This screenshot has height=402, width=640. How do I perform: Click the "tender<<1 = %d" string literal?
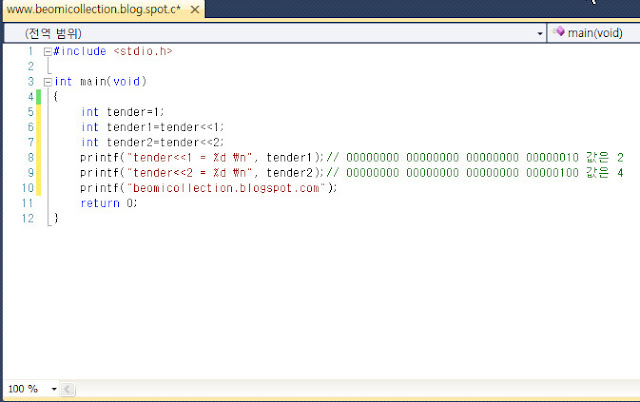click(189, 158)
